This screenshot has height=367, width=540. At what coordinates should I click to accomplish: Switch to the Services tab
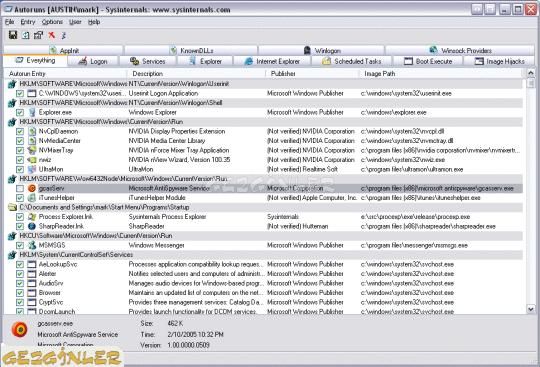click(x=147, y=61)
